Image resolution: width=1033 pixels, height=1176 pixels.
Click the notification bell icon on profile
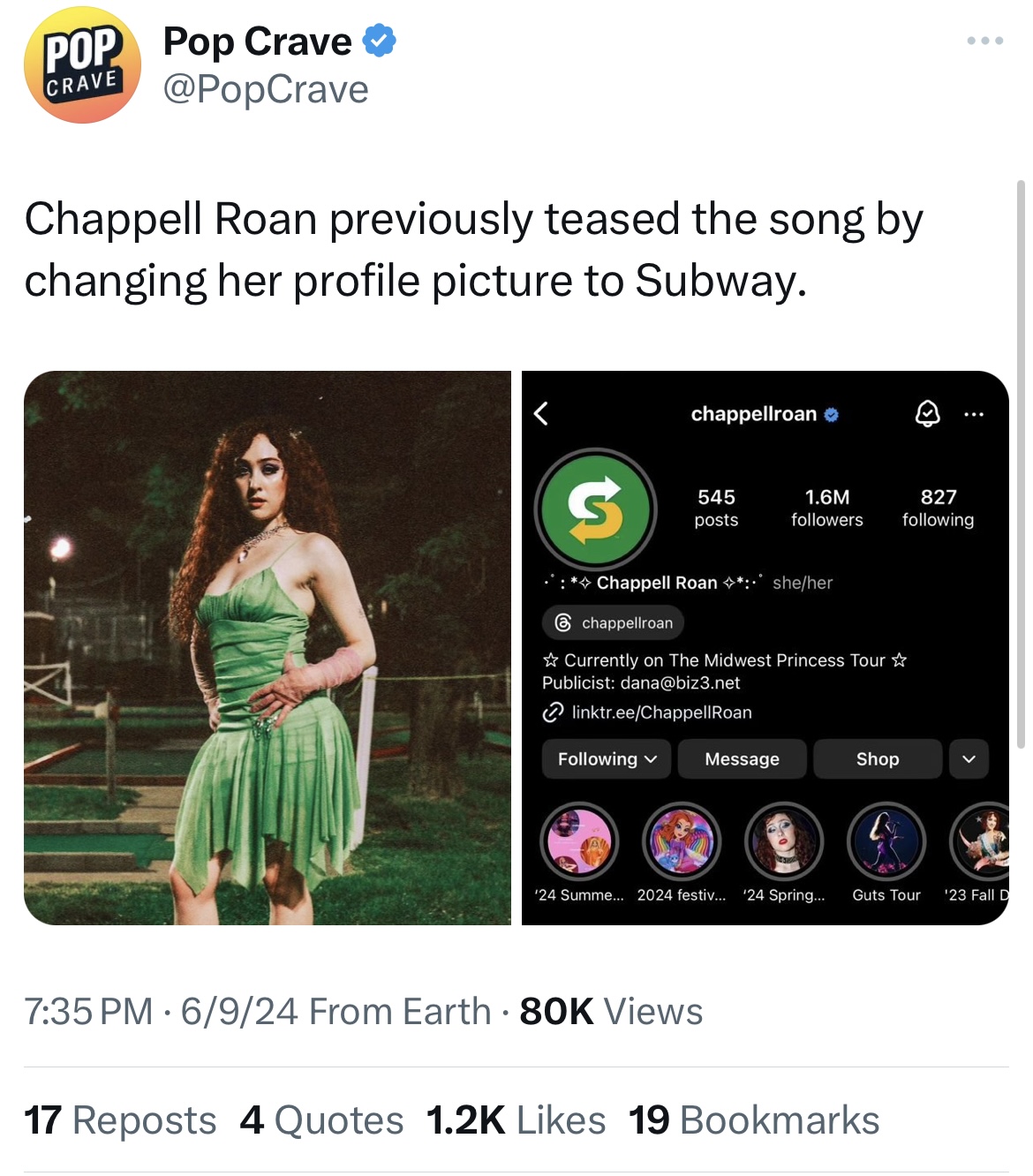coord(927,413)
